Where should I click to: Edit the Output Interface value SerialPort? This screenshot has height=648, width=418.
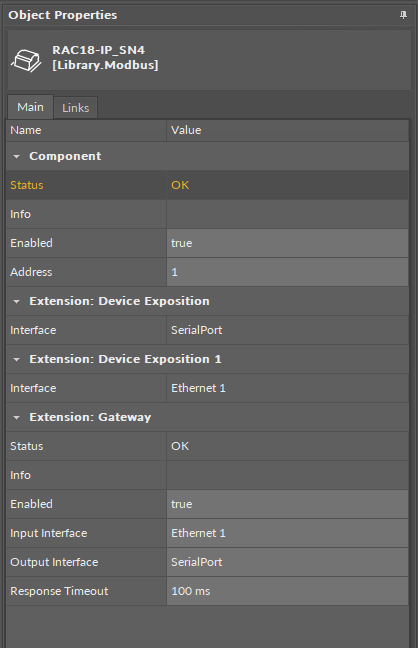pyautogui.click(x=288, y=562)
